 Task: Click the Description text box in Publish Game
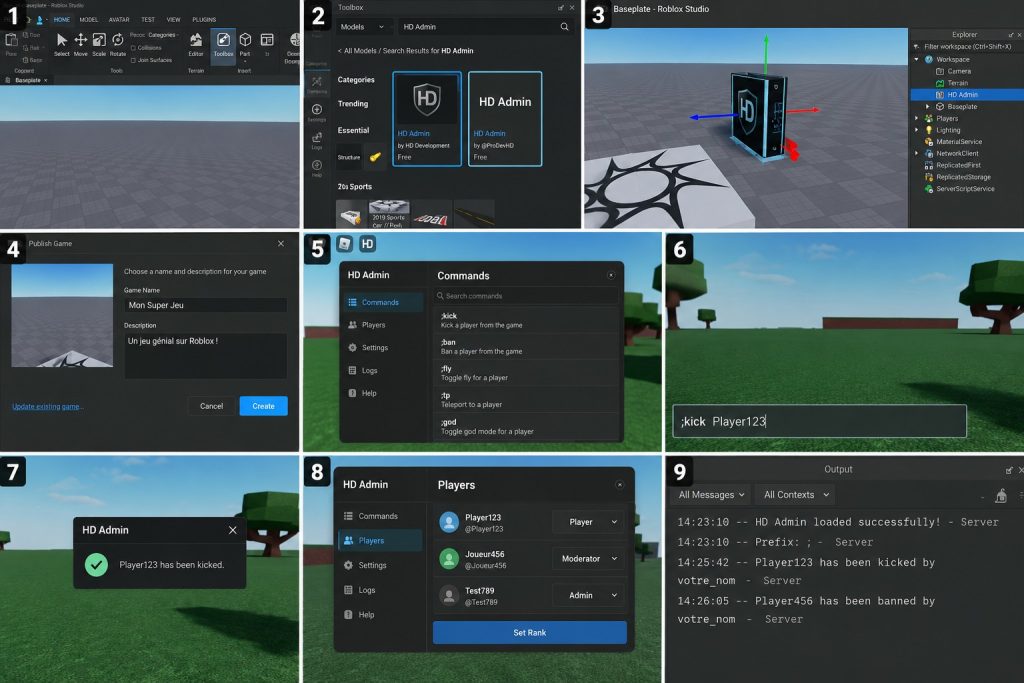pos(205,356)
